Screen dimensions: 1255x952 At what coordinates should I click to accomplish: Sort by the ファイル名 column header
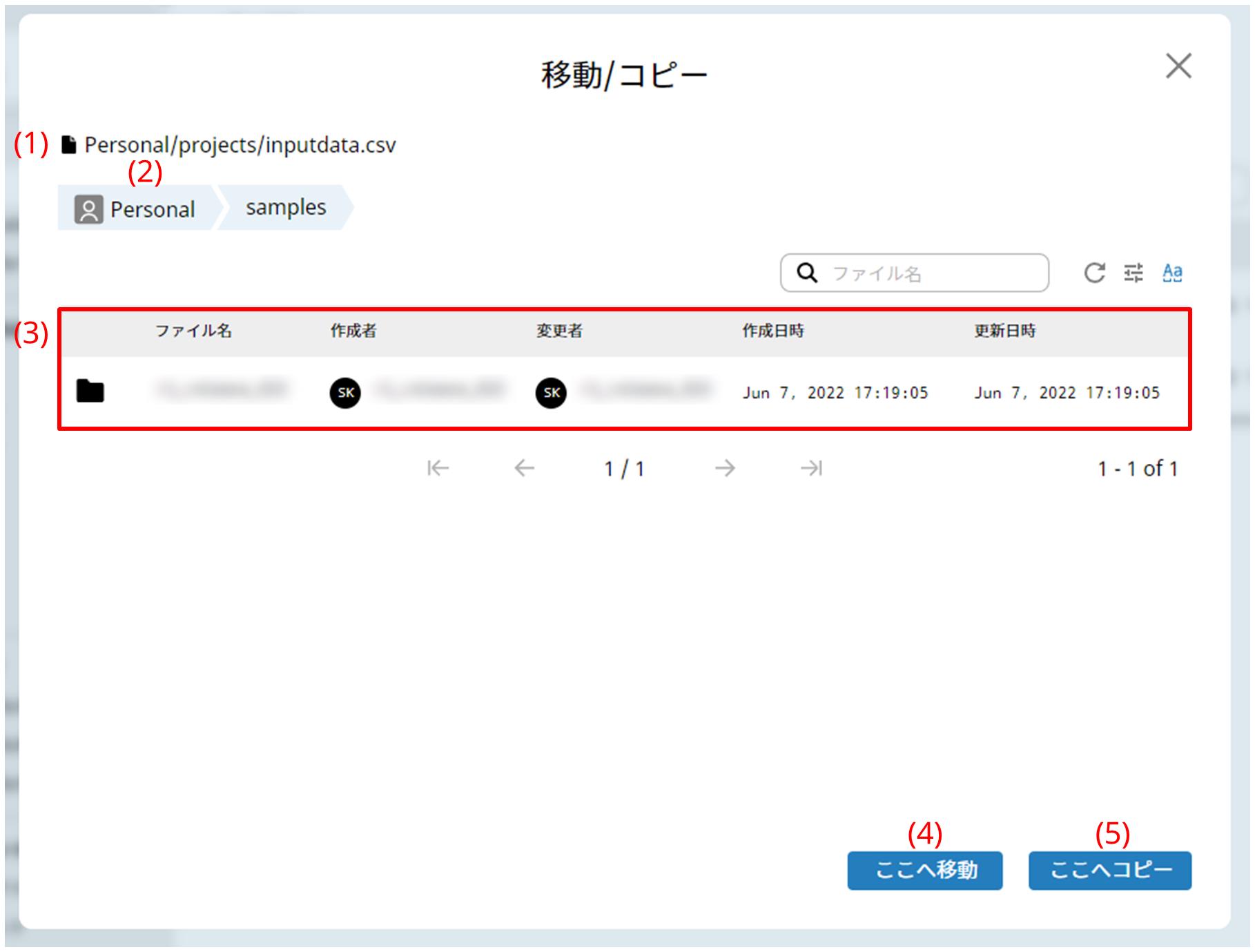click(x=193, y=331)
